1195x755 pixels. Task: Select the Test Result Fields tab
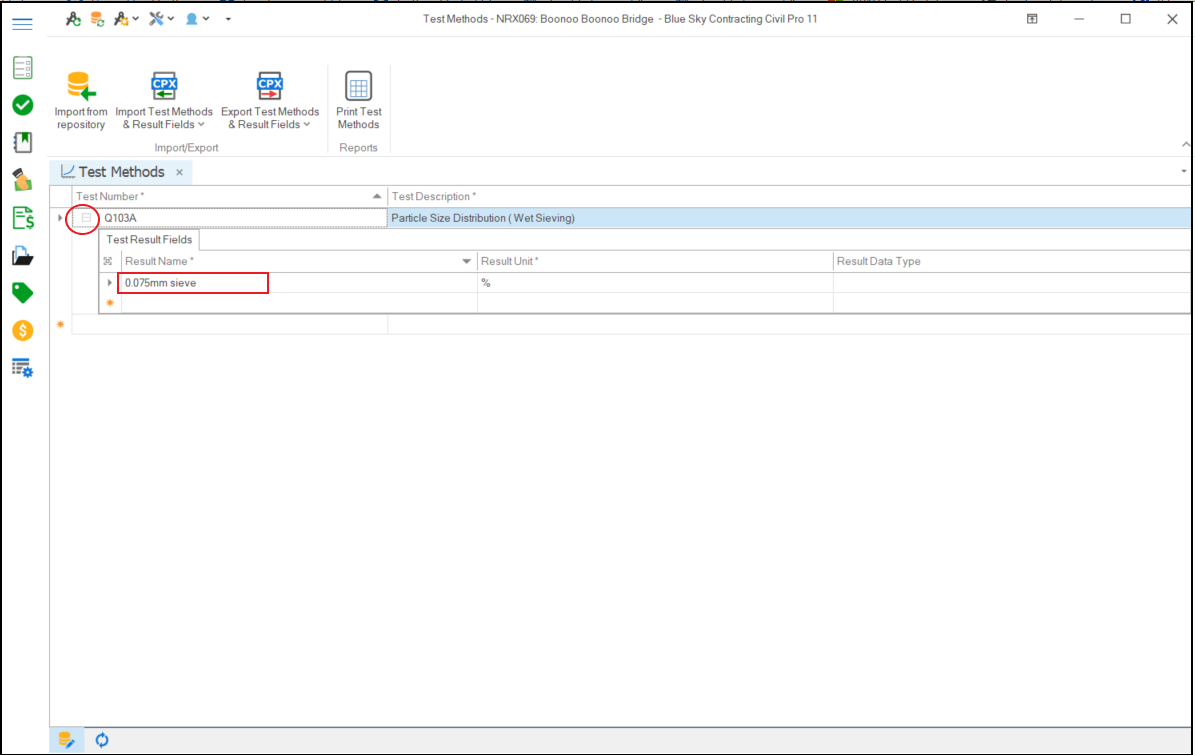(x=149, y=240)
